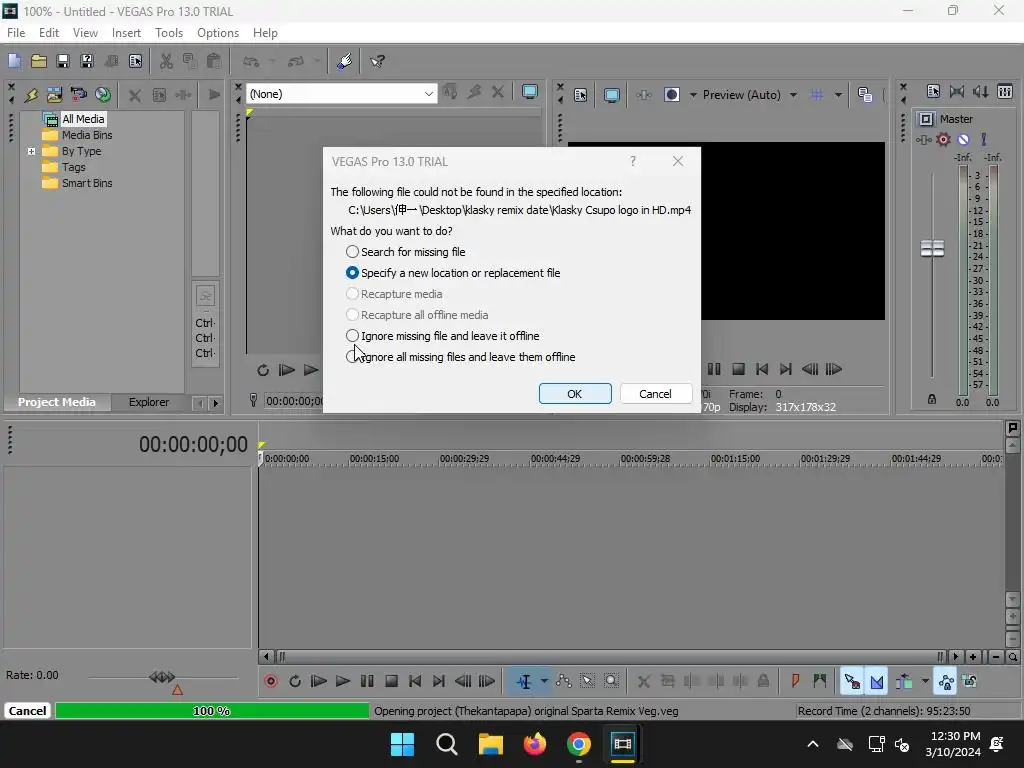The height and width of the screenshot is (768, 1024).
Task: Cancel project loading in status bar
Action: coord(27,711)
